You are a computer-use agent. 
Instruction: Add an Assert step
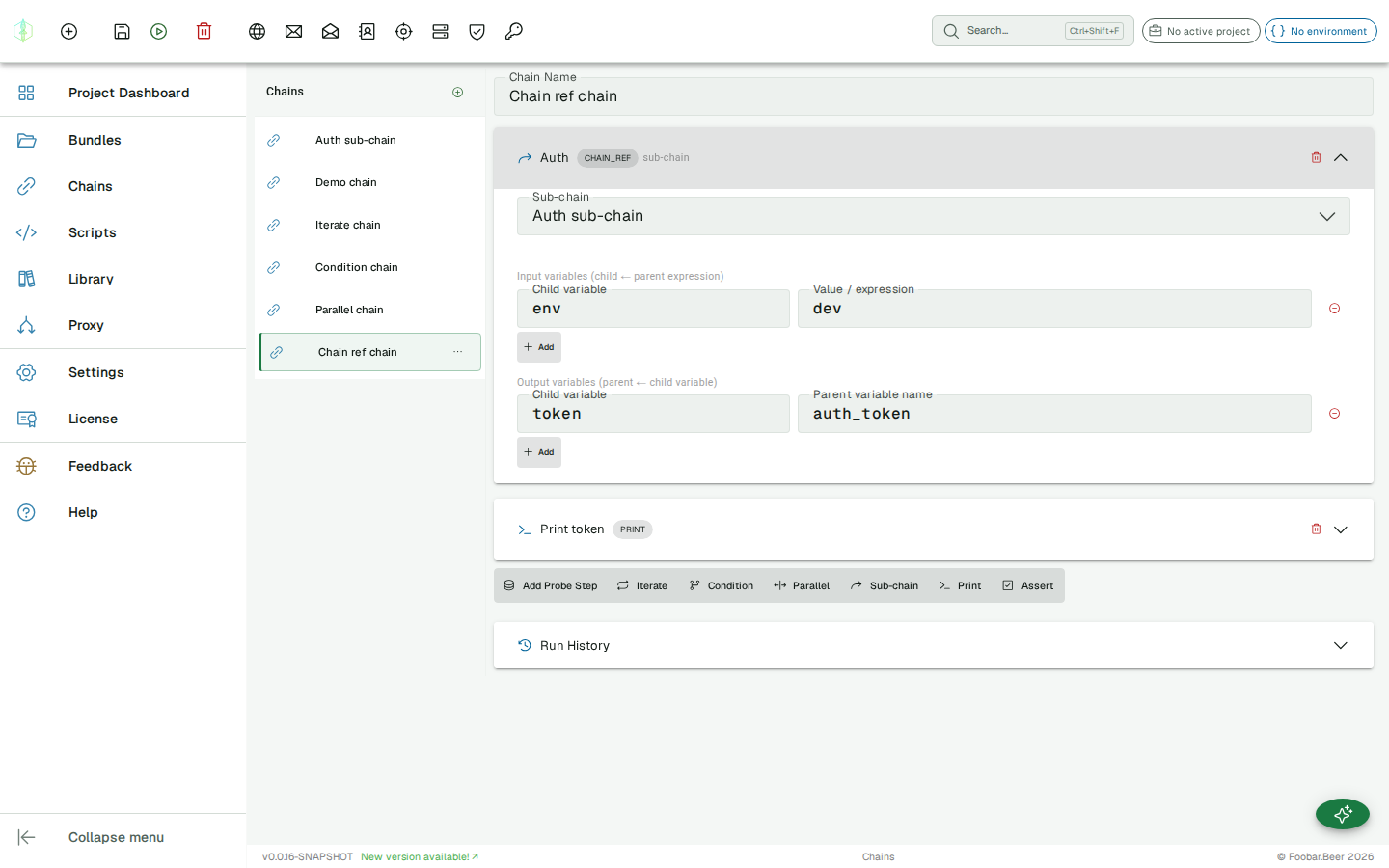coord(1028,585)
